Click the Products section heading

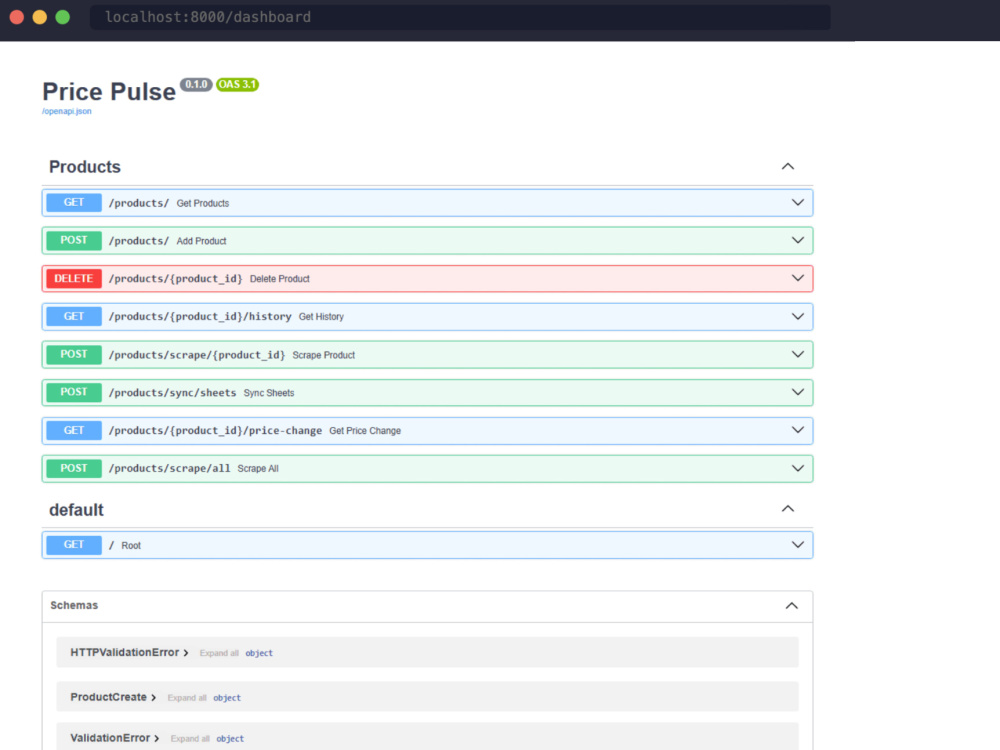pos(85,166)
